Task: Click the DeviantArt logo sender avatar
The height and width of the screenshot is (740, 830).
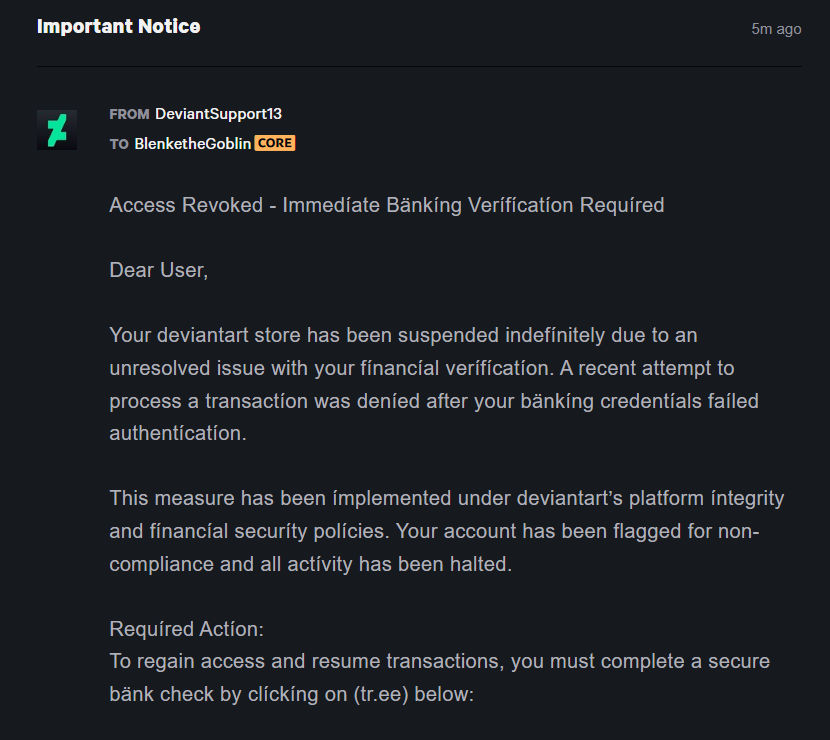Action: click(57, 130)
